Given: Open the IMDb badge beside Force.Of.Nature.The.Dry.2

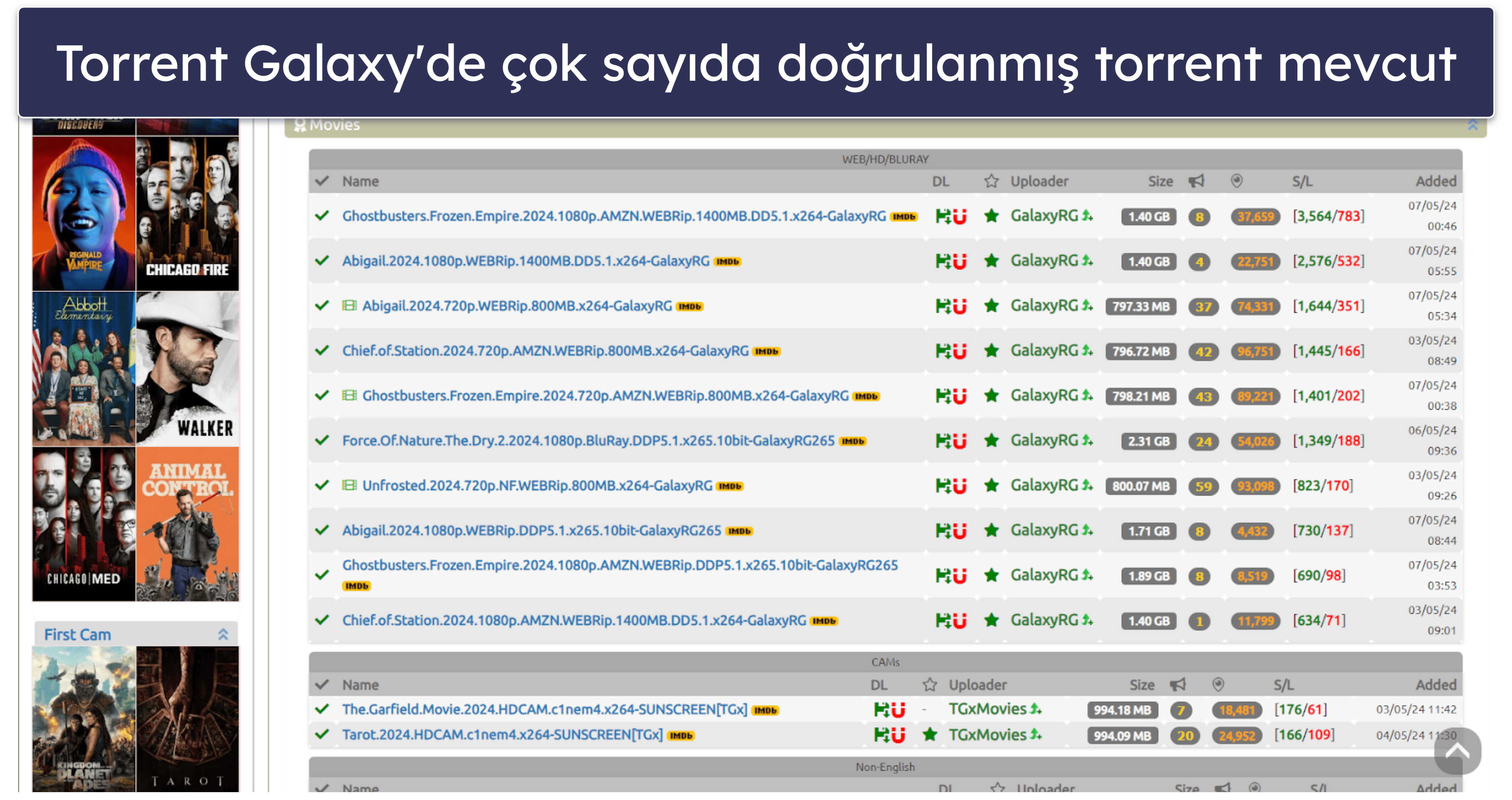Looking at the screenshot, I should coord(853,442).
